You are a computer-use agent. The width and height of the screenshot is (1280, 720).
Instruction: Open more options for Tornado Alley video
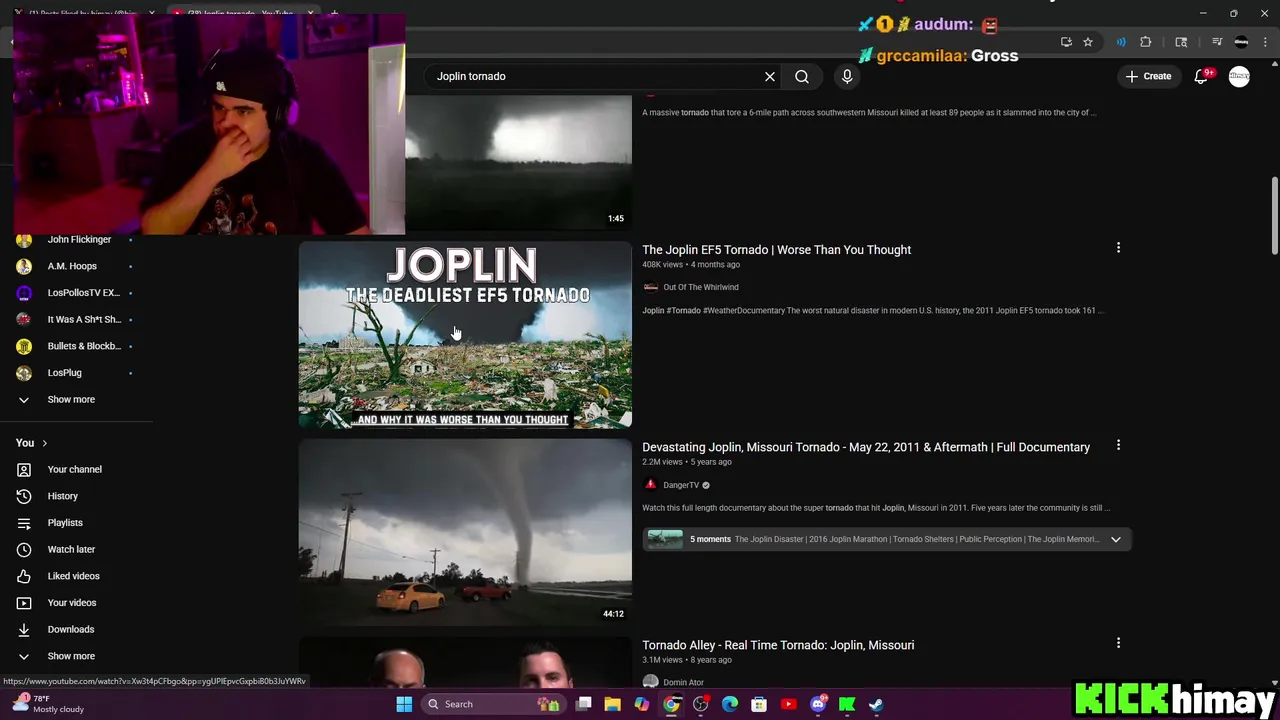pyautogui.click(x=1118, y=643)
